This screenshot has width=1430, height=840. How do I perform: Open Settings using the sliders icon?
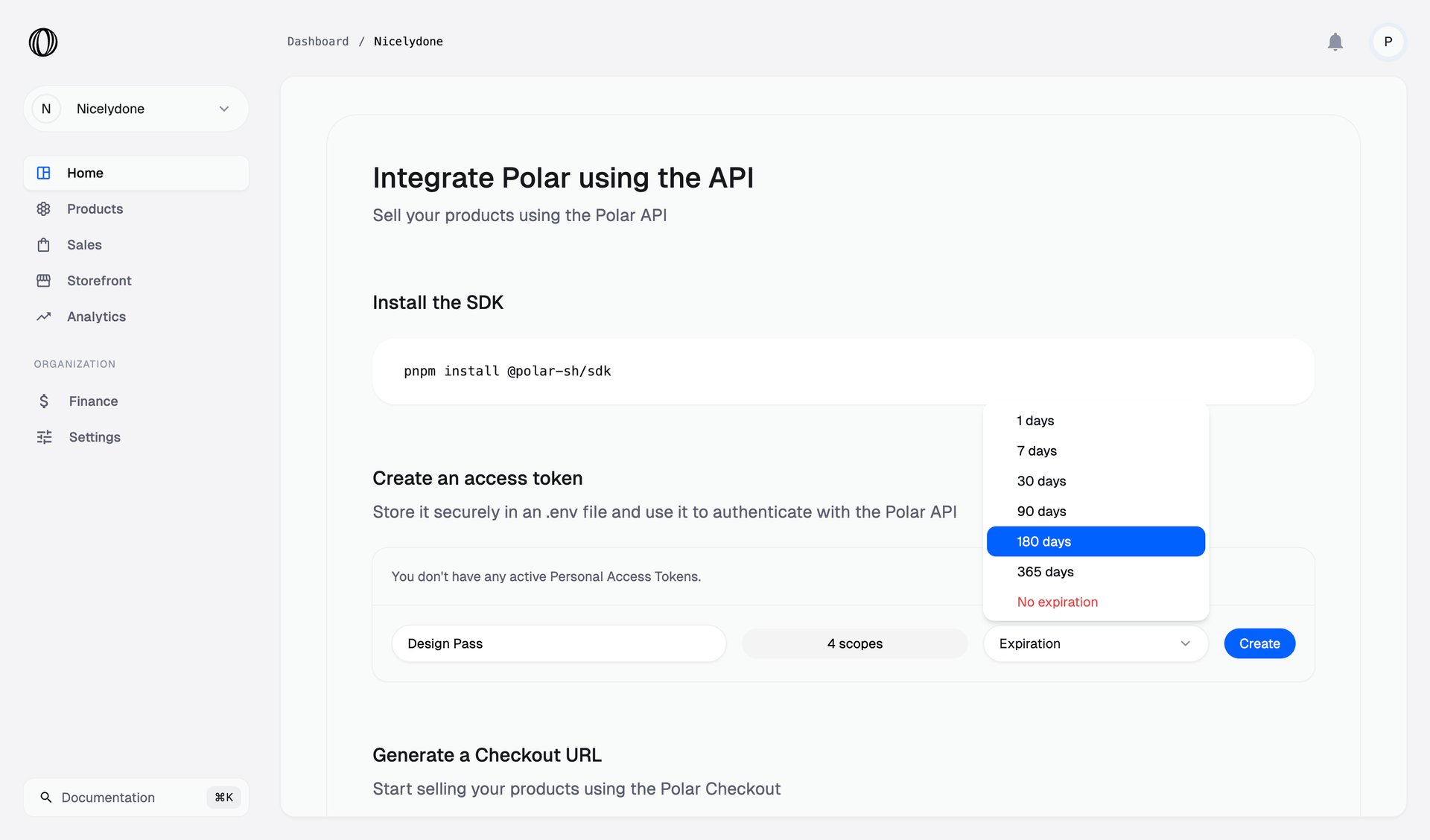click(44, 436)
